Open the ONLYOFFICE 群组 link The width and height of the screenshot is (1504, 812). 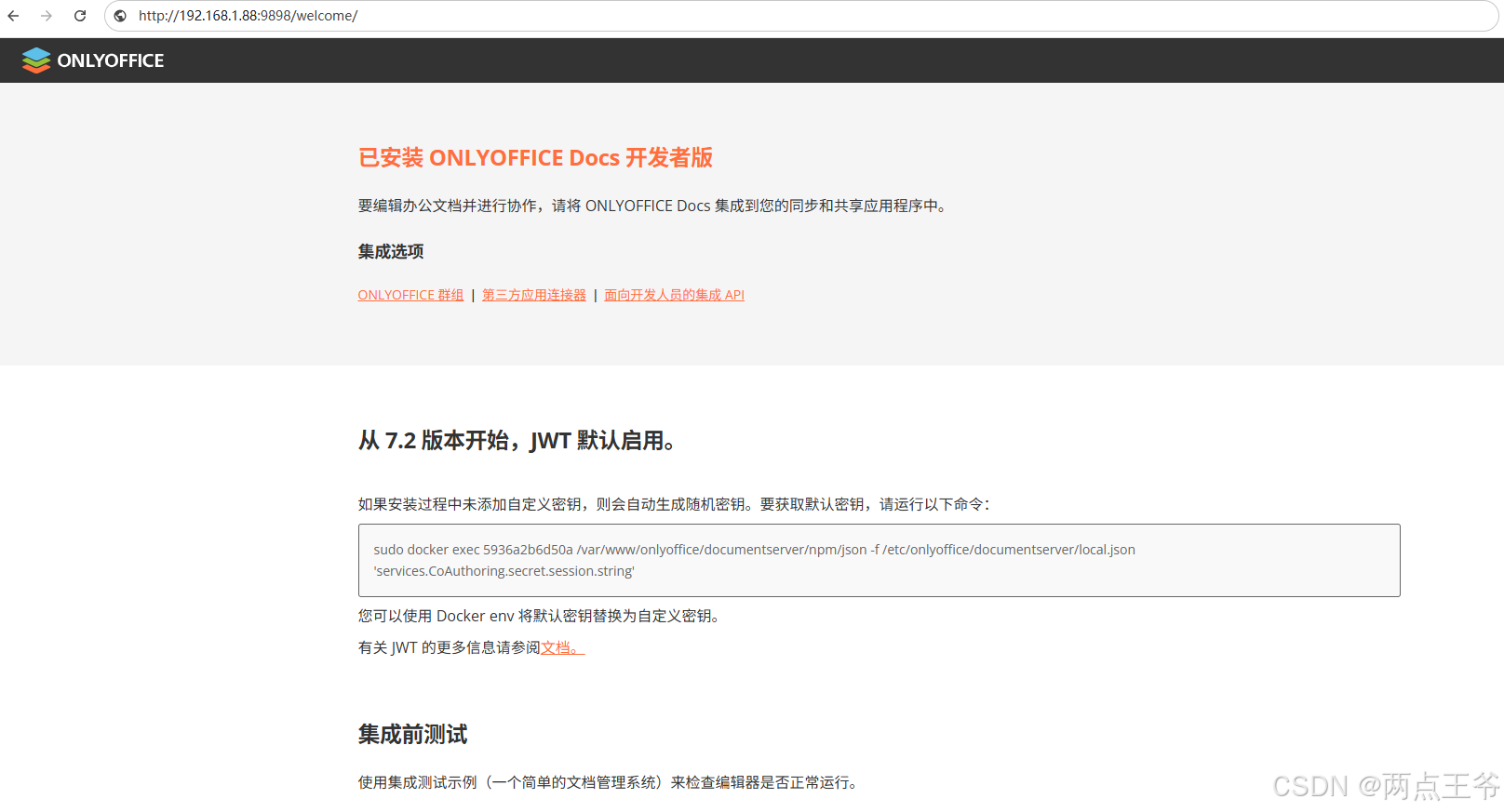click(410, 295)
